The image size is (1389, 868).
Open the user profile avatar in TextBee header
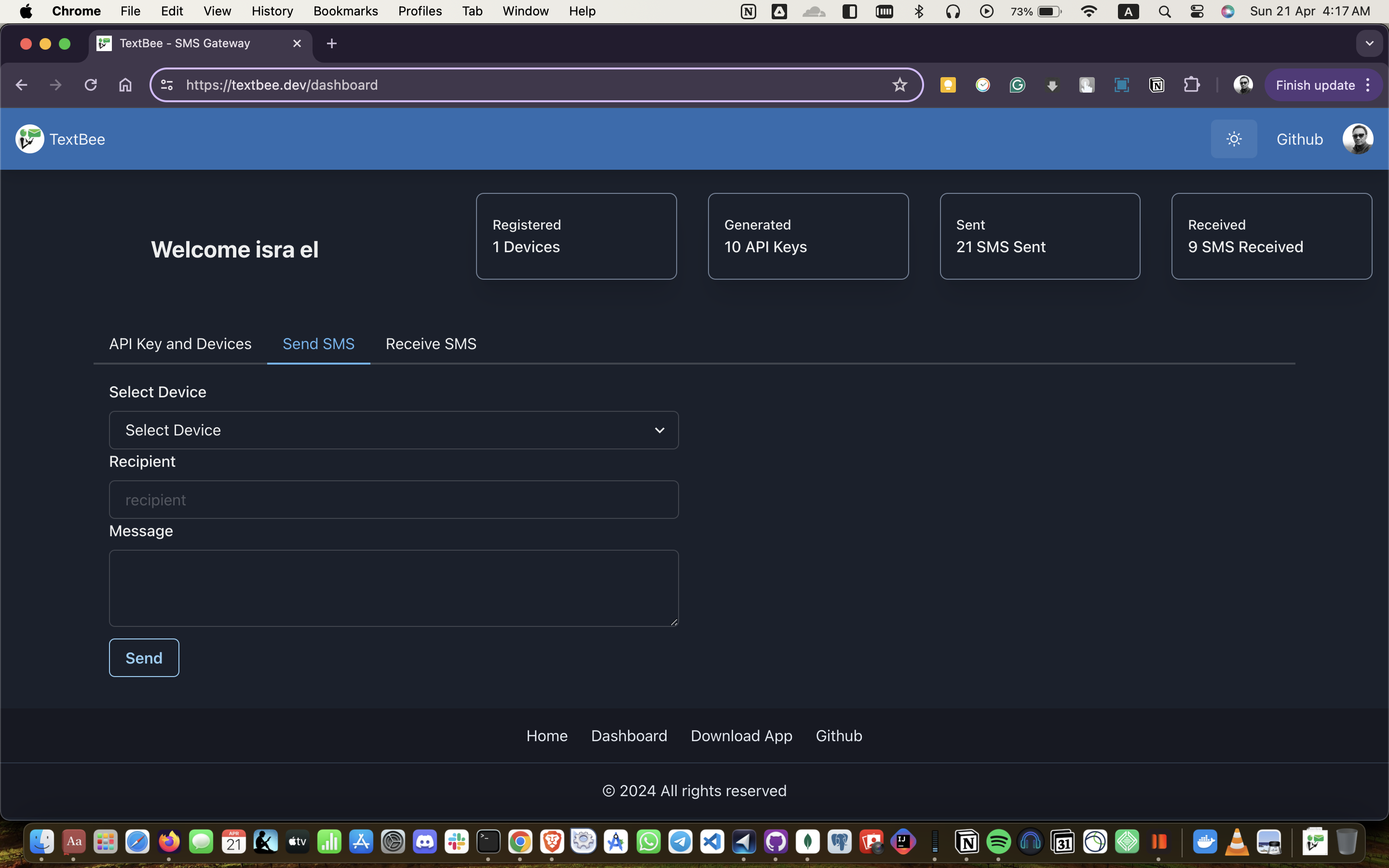click(x=1358, y=139)
